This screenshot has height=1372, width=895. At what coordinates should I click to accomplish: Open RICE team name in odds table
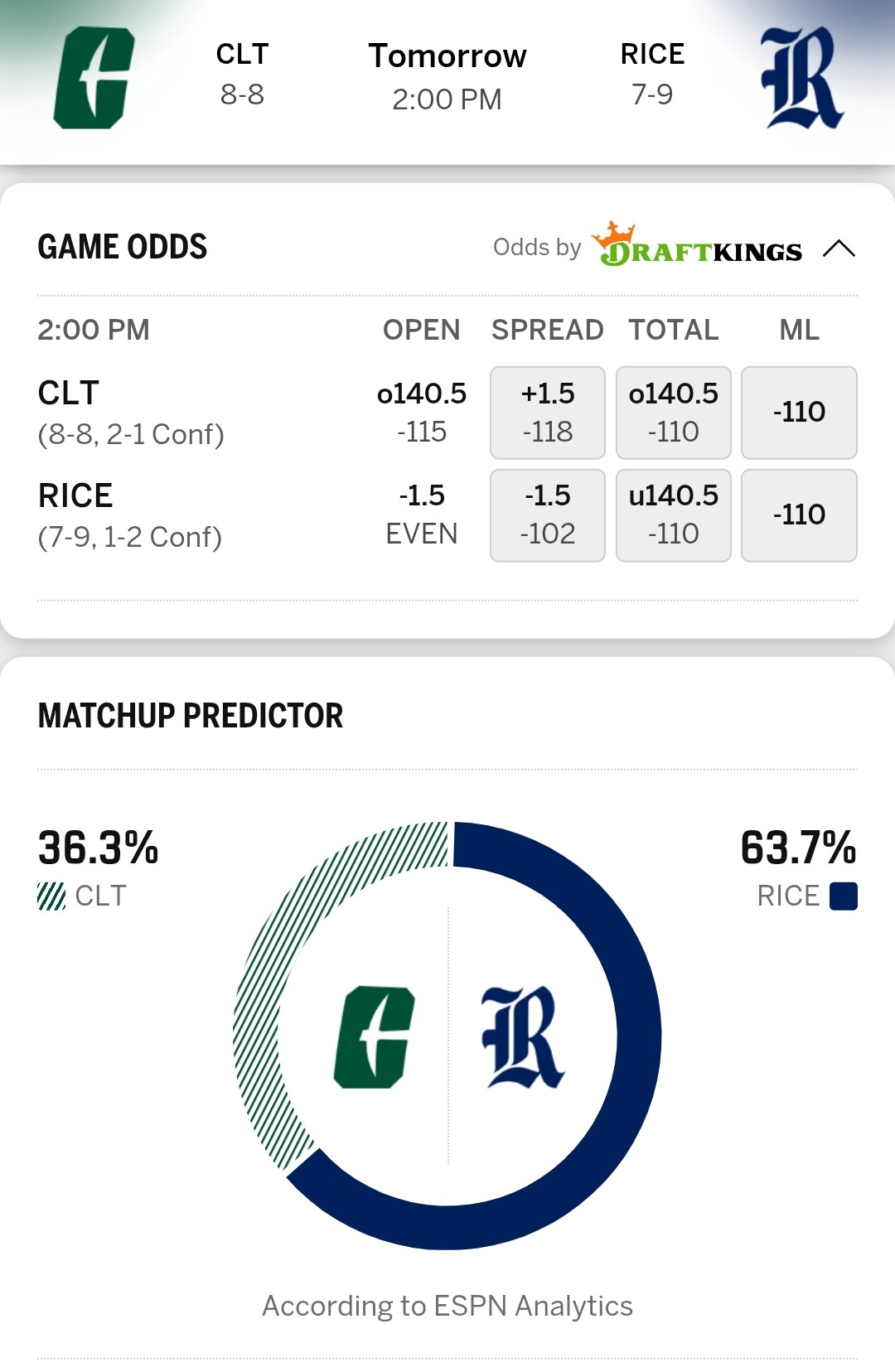[x=75, y=495]
